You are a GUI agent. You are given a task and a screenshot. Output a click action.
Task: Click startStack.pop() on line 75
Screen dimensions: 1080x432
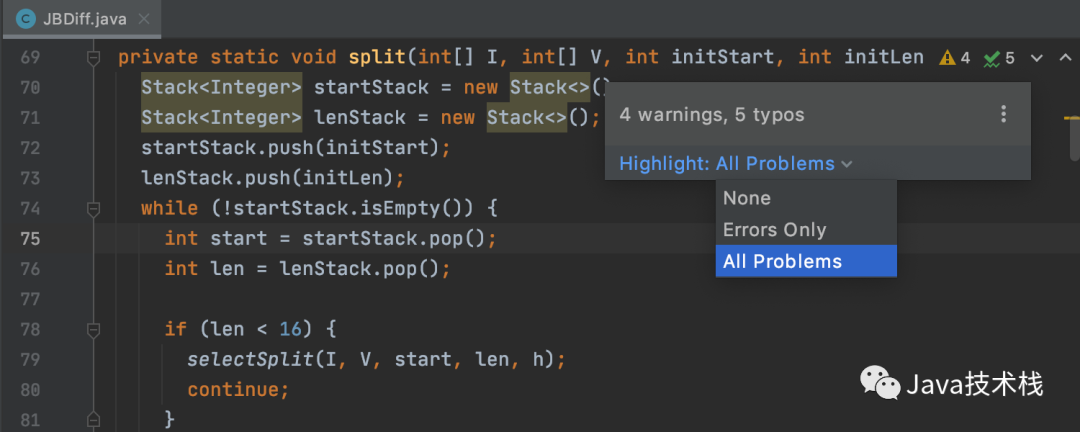coord(394,238)
